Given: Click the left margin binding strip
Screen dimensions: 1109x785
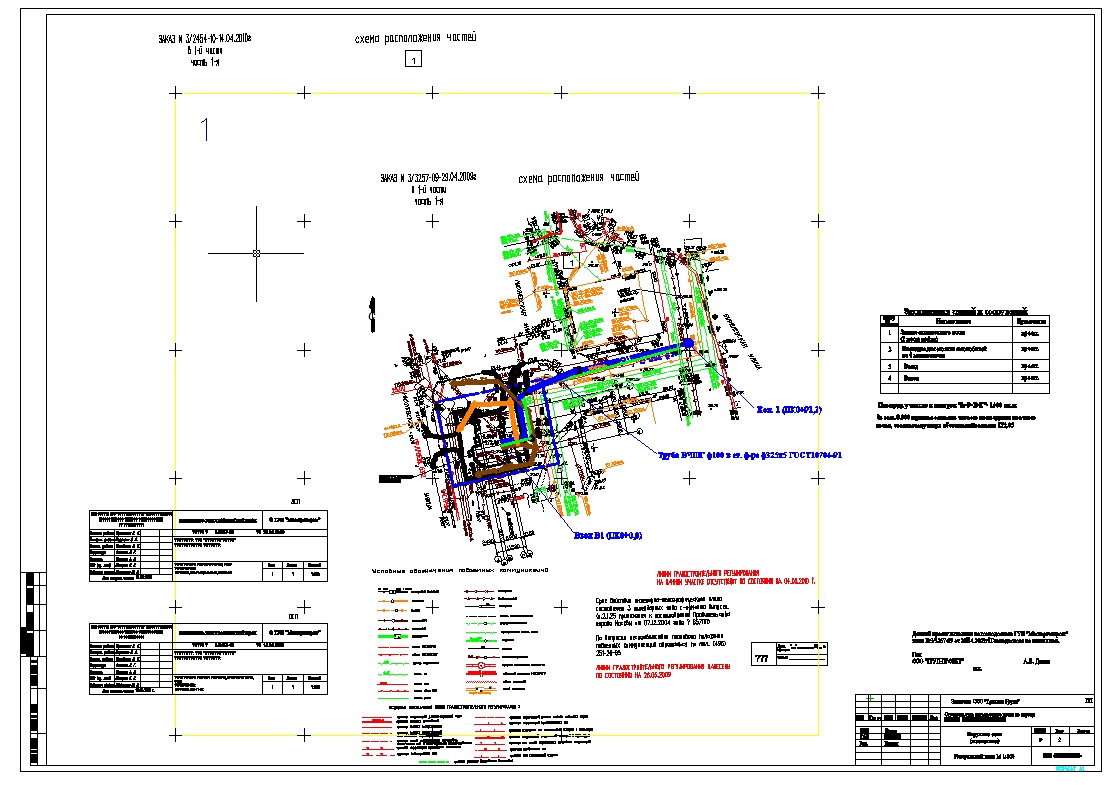Looking at the screenshot, I should click(x=33, y=668).
